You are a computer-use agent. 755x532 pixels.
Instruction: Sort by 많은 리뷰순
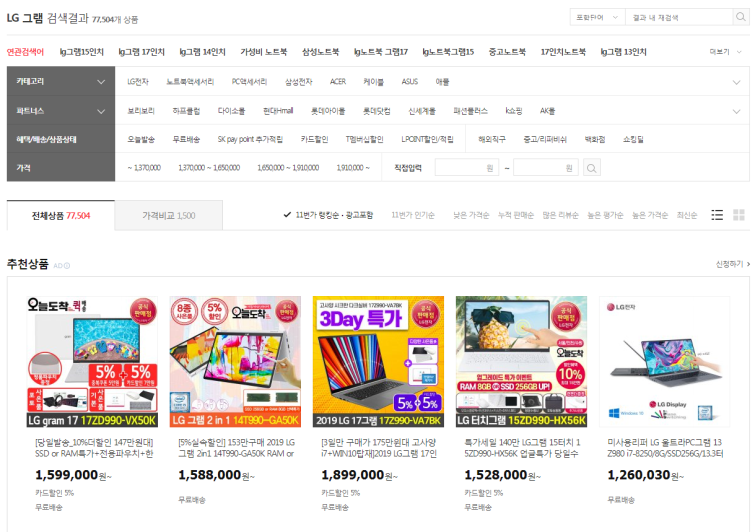coord(560,215)
